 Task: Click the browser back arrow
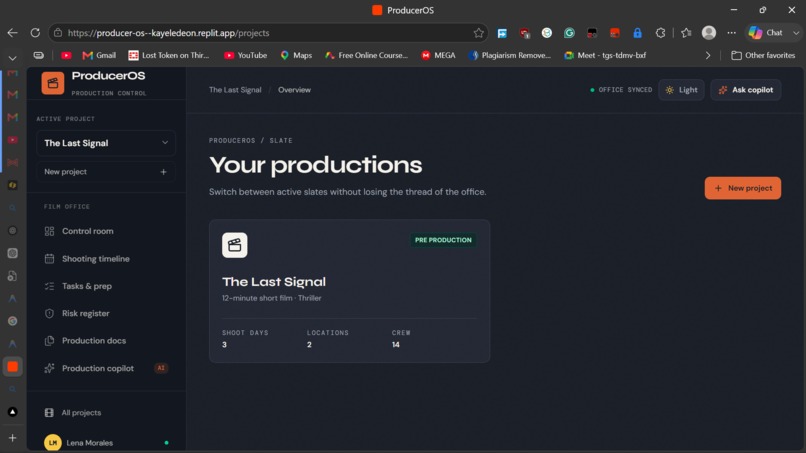[12, 33]
